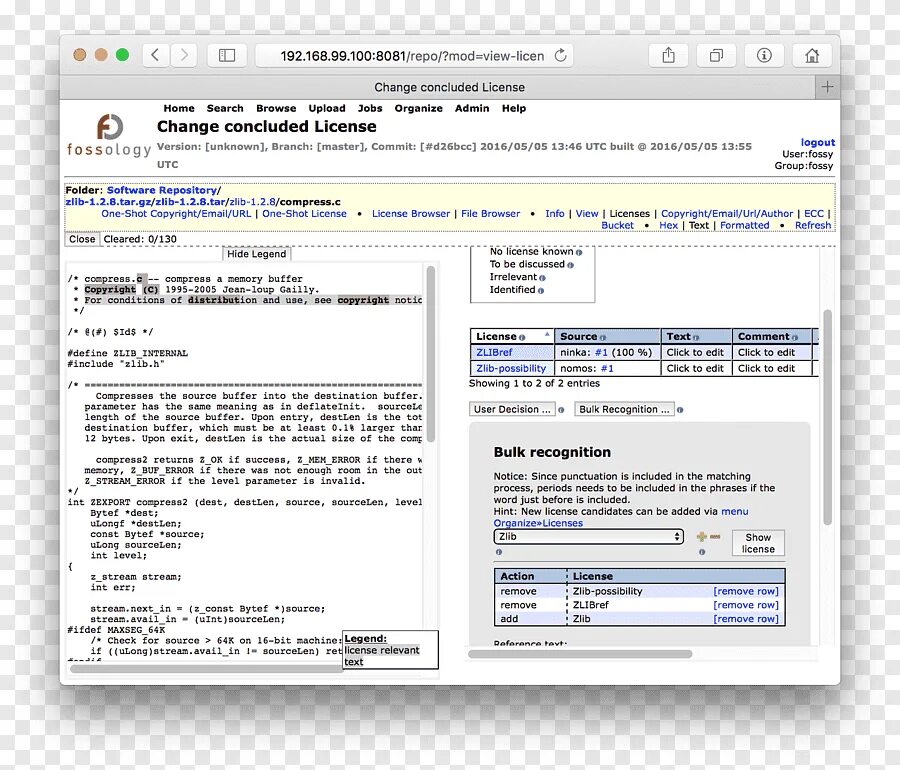Viewport: 900px width, 770px height.
Task: Click the fossology logo
Action: [x=109, y=135]
